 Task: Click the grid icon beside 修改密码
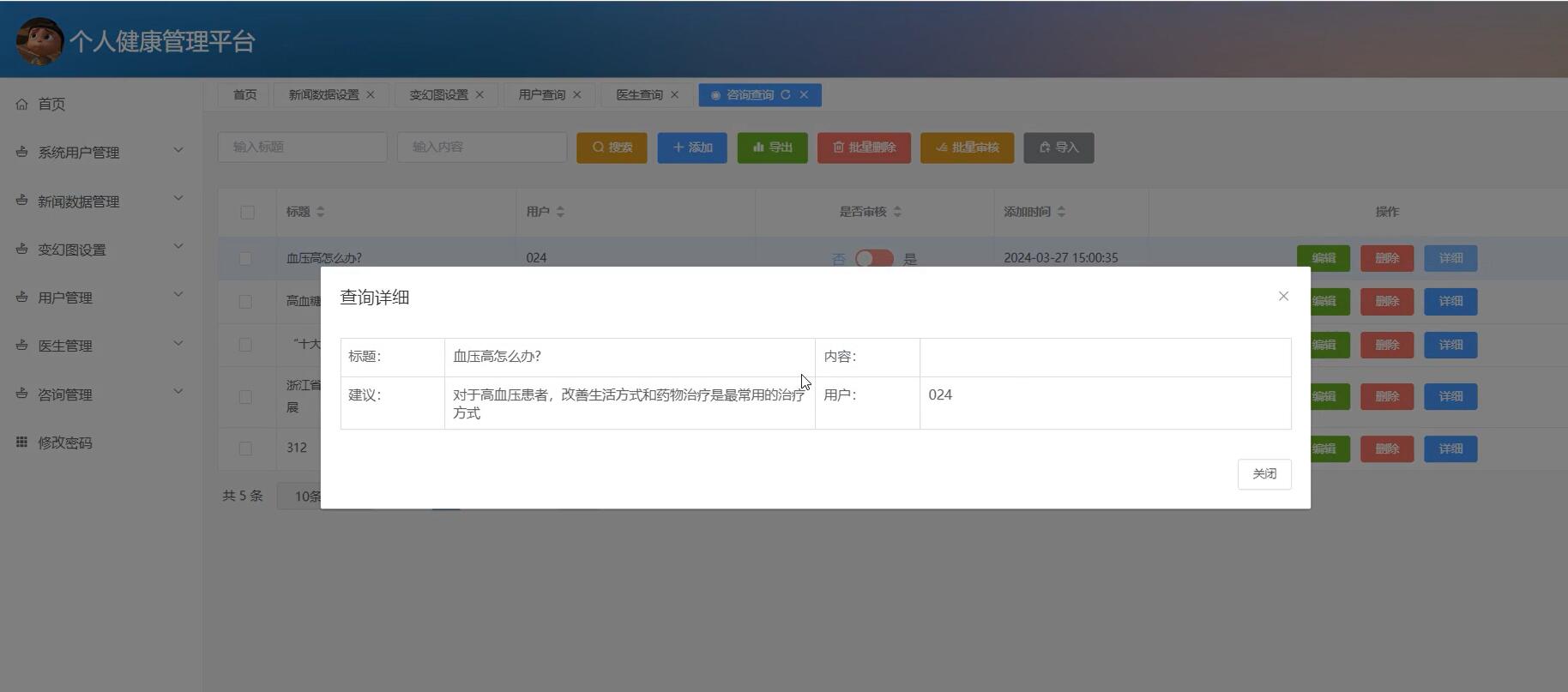[21, 442]
